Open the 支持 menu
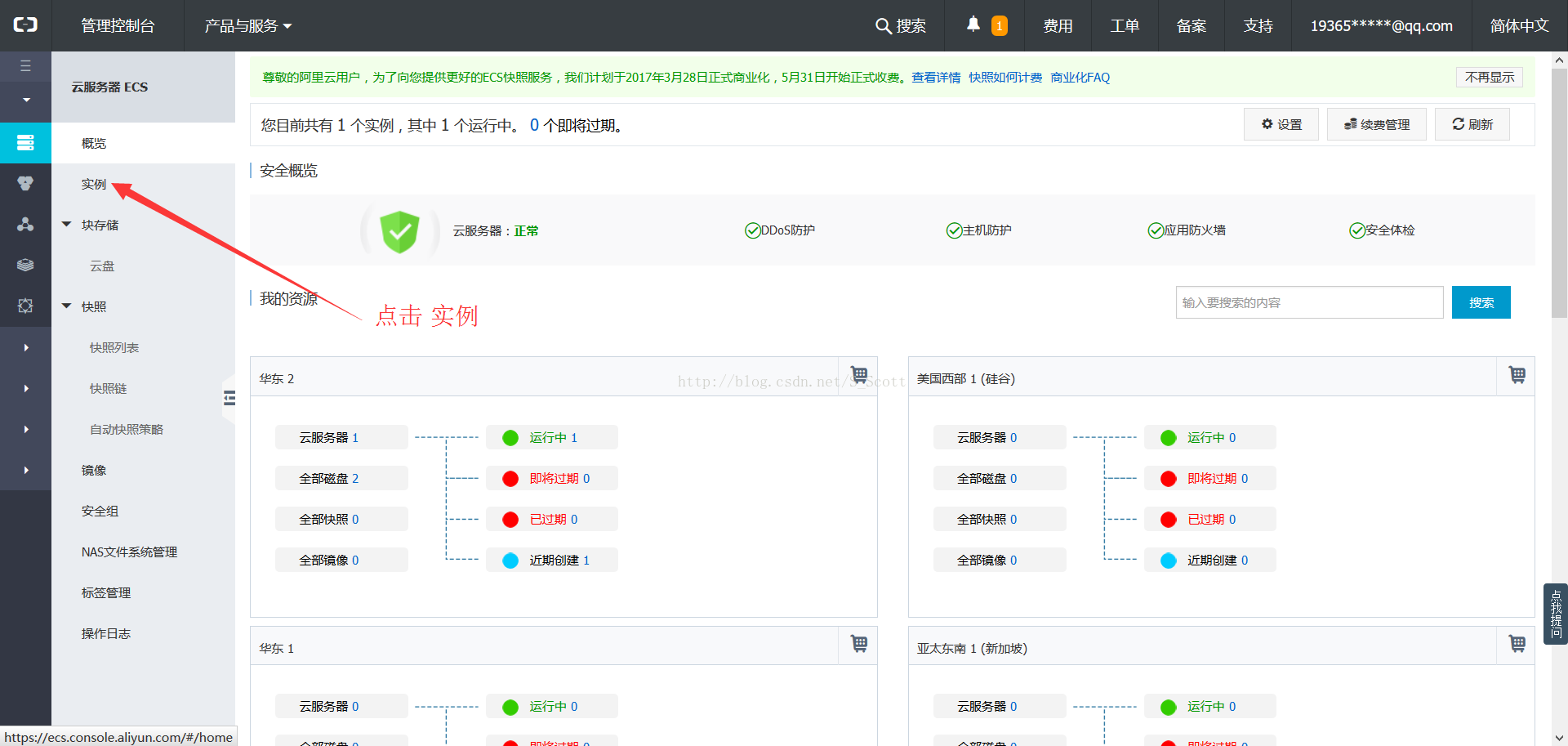The width and height of the screenshot is (1568, 746). click(1258, 26)
